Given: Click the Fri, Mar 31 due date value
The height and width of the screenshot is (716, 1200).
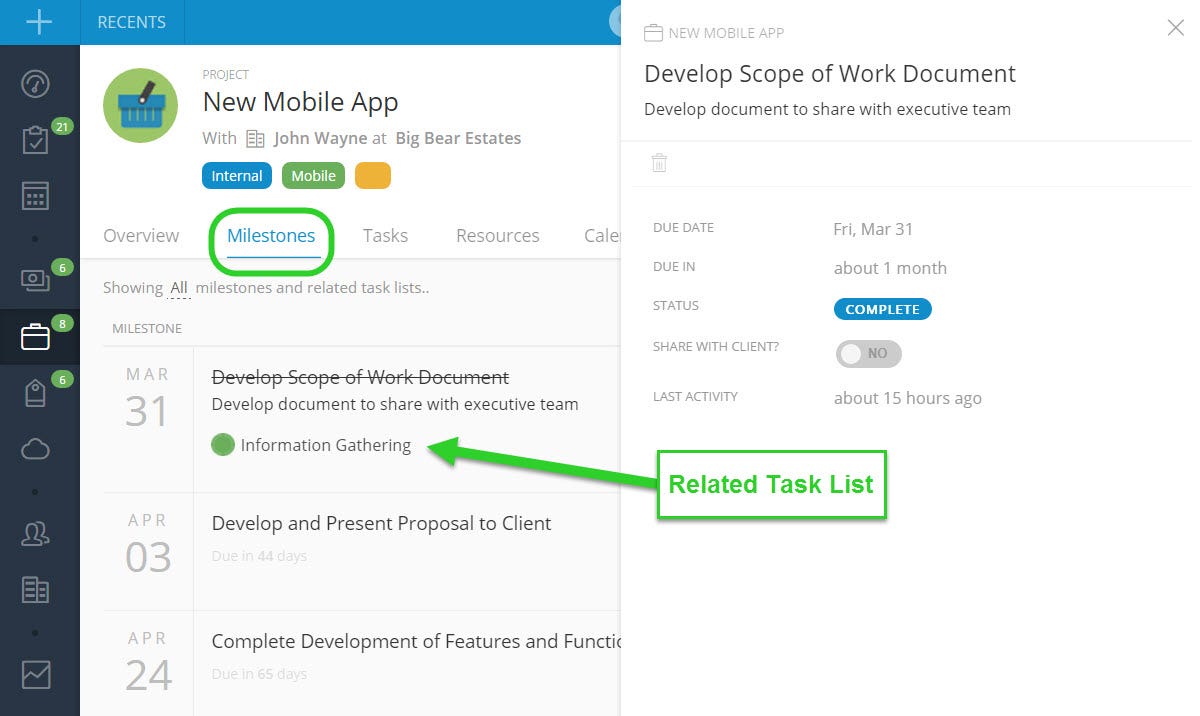Looking at the screenshot, I should coord(873,229).
